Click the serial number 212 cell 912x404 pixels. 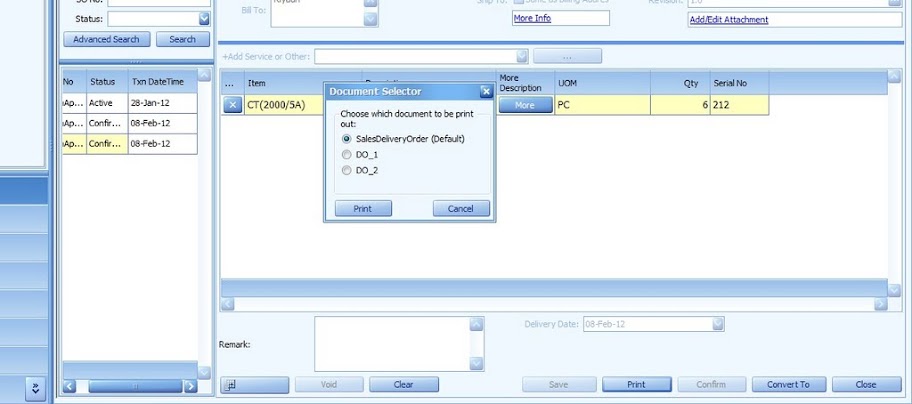click(740, 105)
